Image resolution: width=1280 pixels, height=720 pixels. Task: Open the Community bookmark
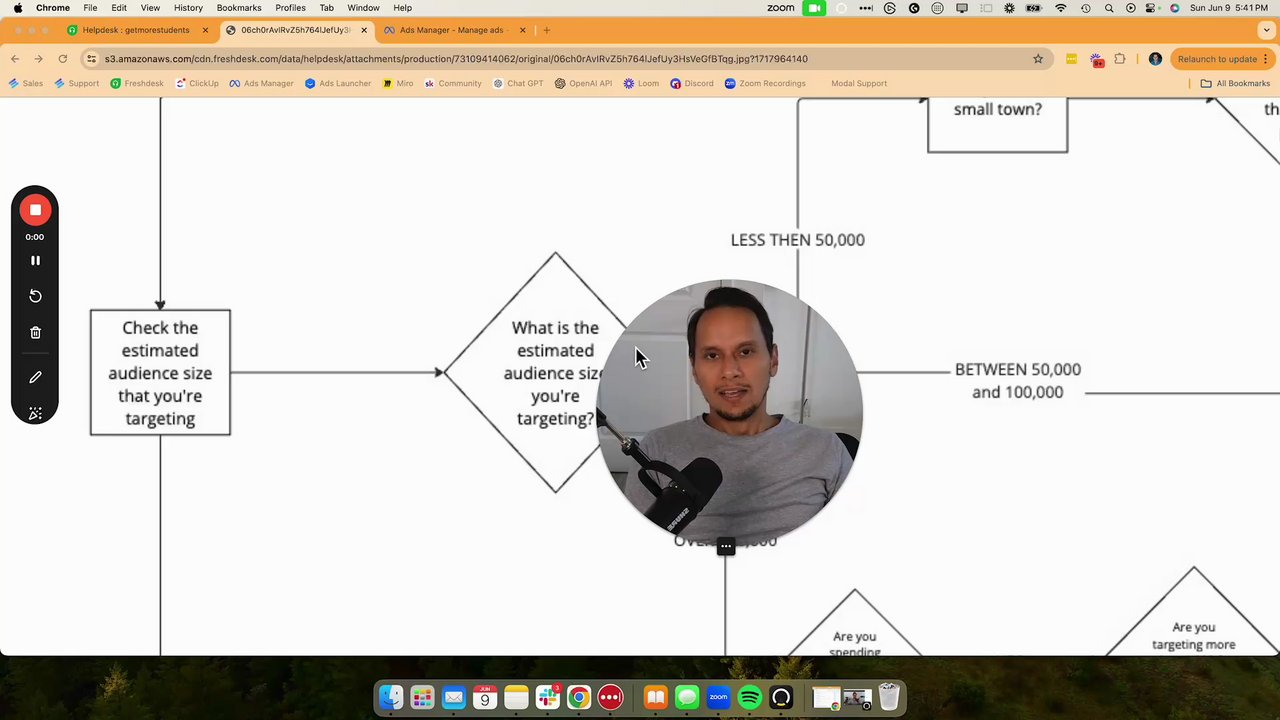click(x=453, y=84)
